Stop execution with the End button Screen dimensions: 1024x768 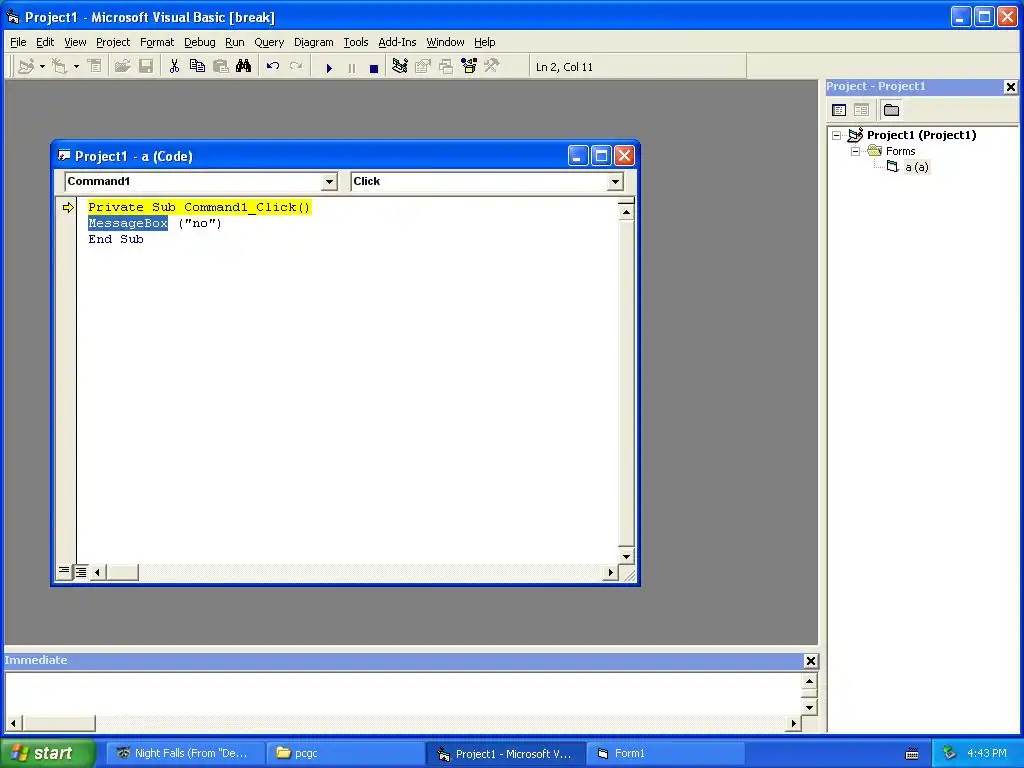pyautogui.click(x=374, y=68)
